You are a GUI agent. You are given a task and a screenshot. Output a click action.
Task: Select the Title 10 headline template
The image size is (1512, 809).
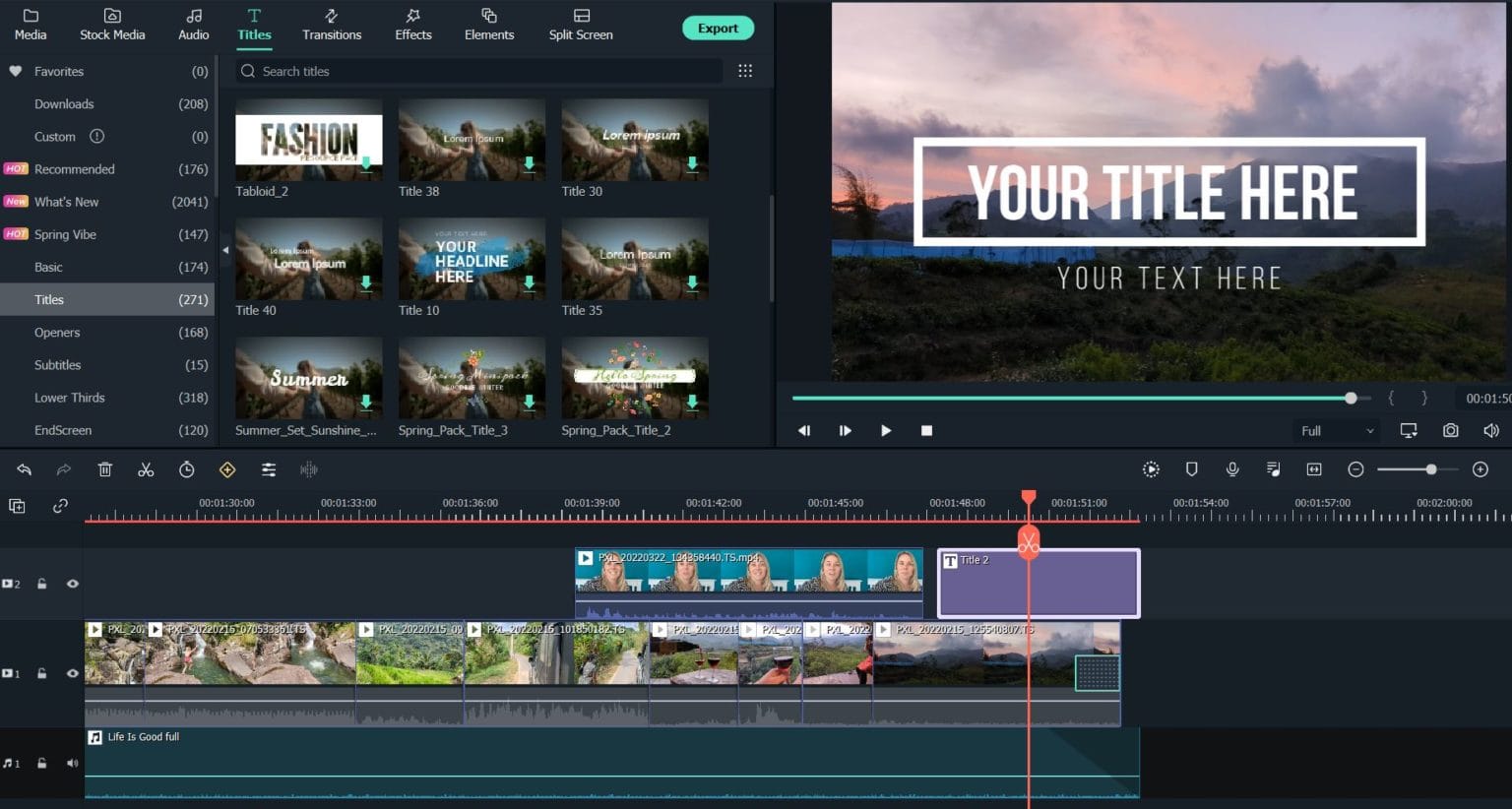pos(471,259)
